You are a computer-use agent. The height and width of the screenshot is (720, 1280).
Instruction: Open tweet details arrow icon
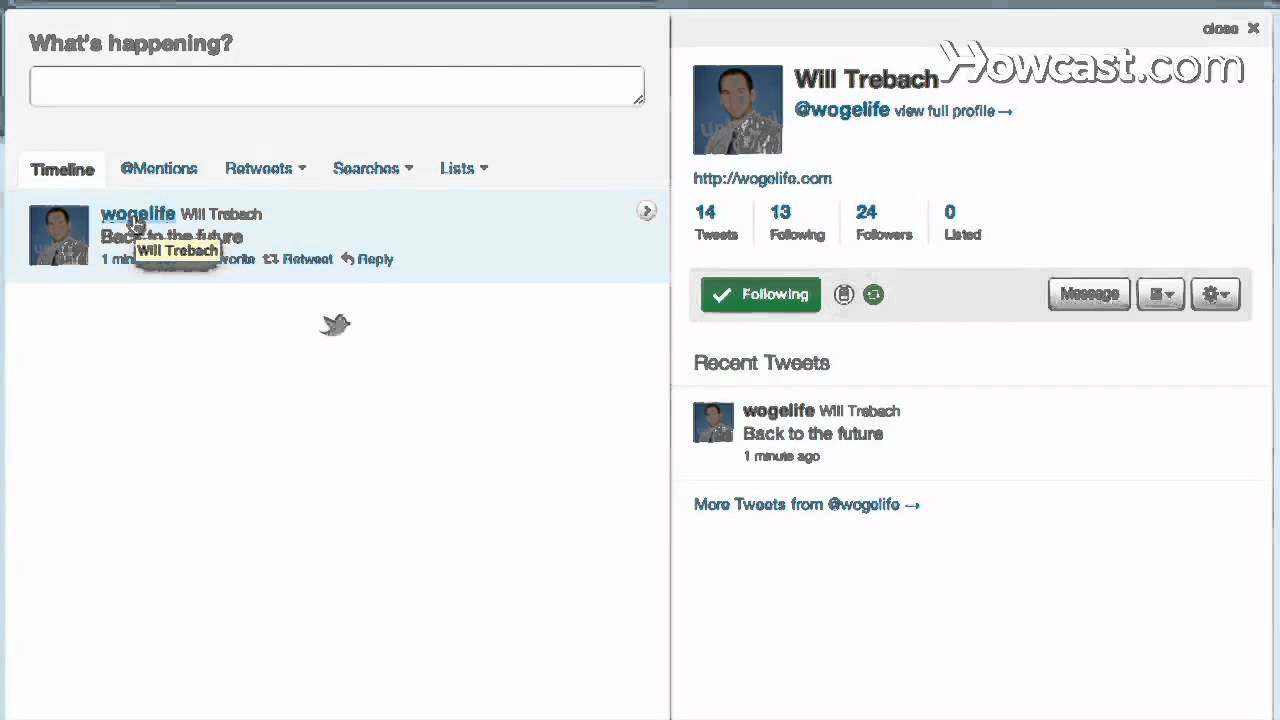[x=647, y=211]
